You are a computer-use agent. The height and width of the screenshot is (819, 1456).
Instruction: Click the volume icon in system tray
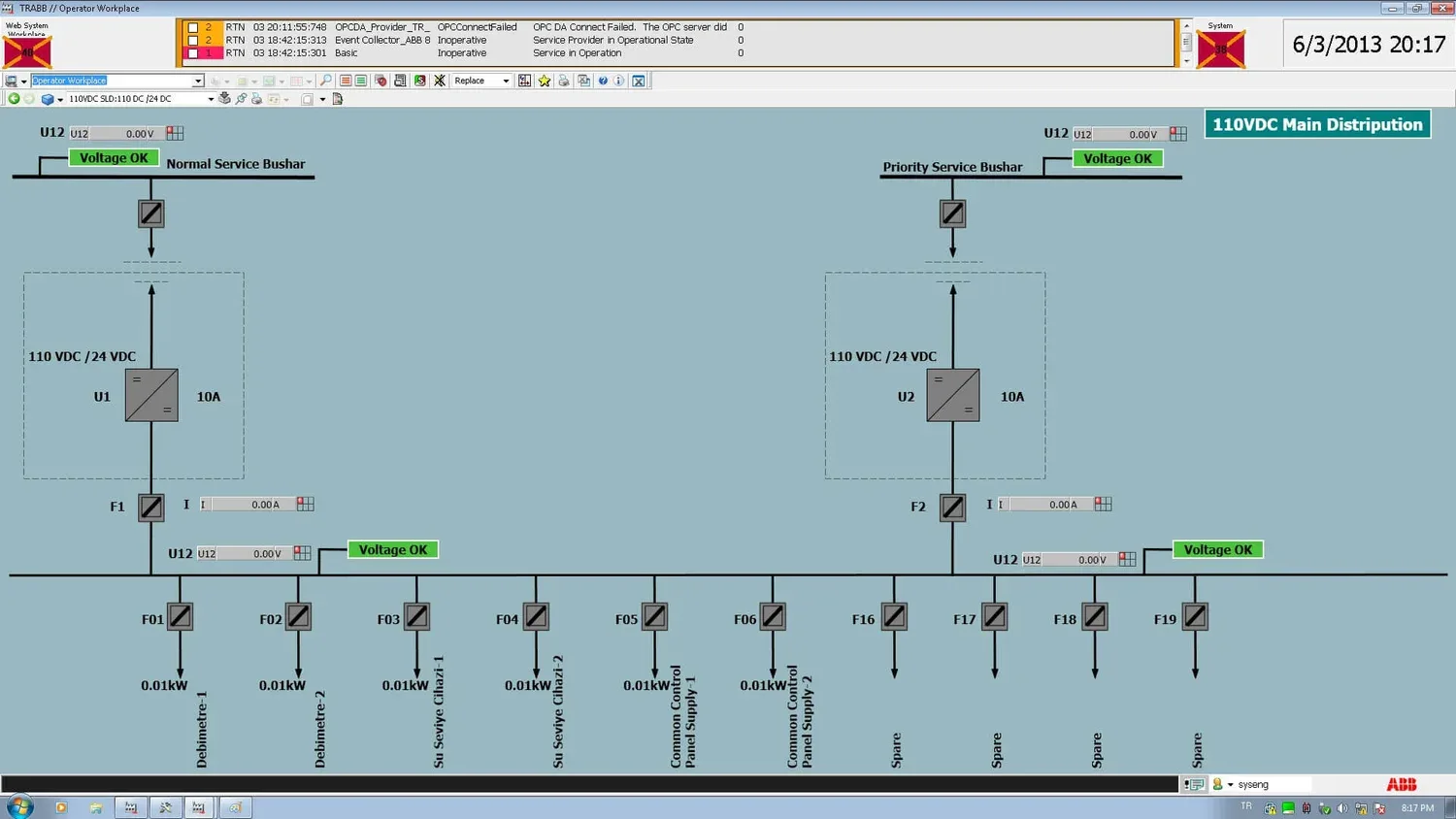pyautogui.click(x=1342, y=808)
